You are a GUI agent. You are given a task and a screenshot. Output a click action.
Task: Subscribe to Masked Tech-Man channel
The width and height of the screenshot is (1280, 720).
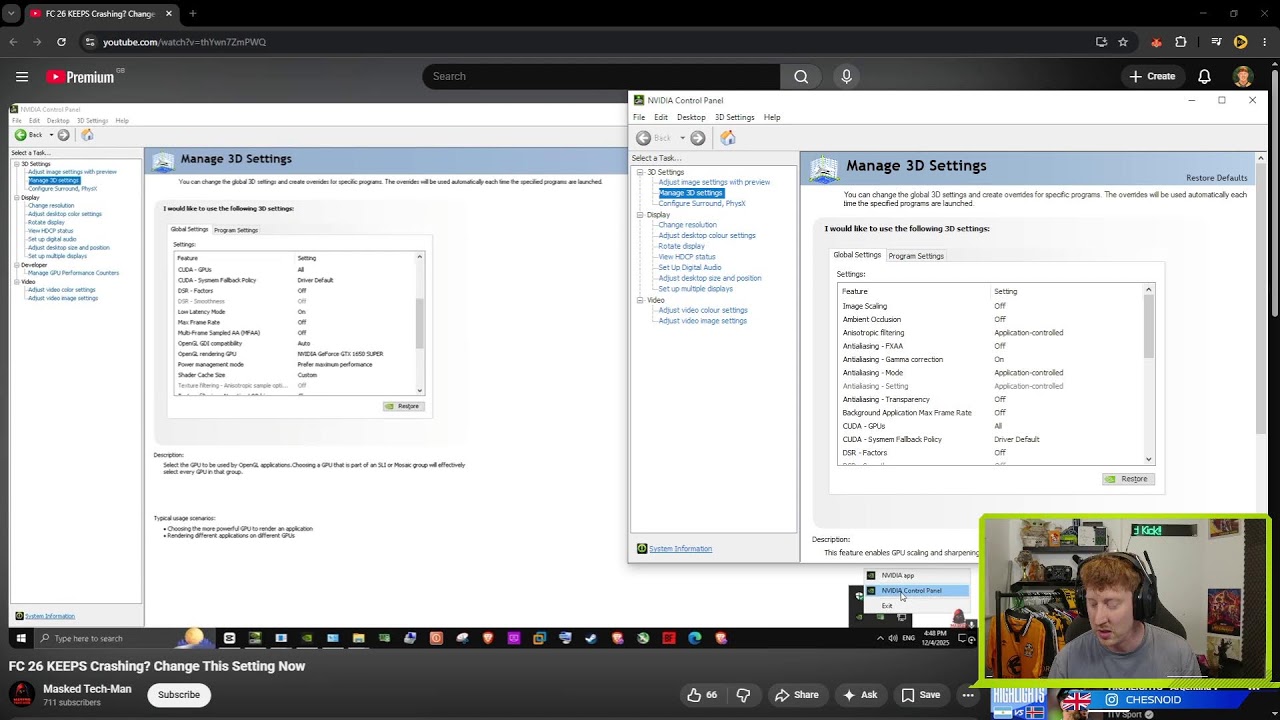179,695
